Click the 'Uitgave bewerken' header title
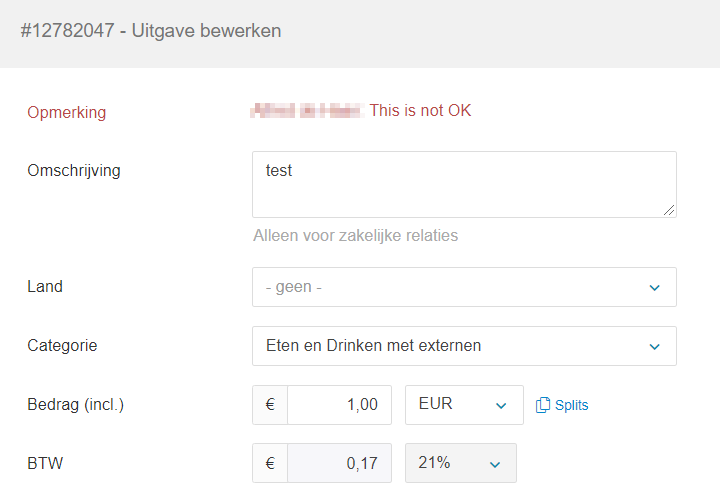Screen dimensions: 720x499 click(150, 31)
